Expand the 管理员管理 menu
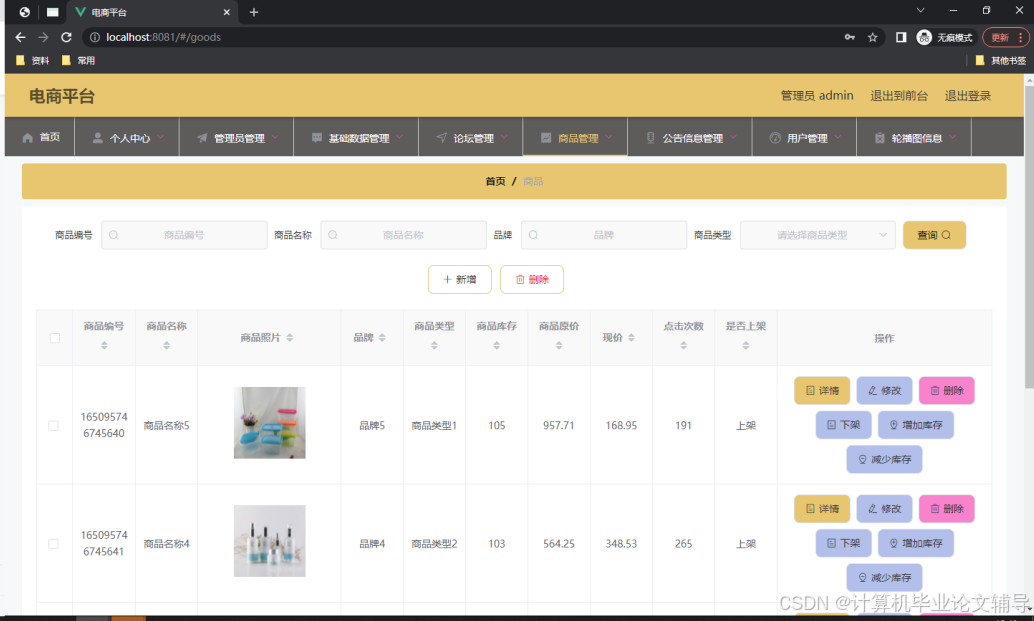Screen dimensions: 1034x621 [237, 138]
